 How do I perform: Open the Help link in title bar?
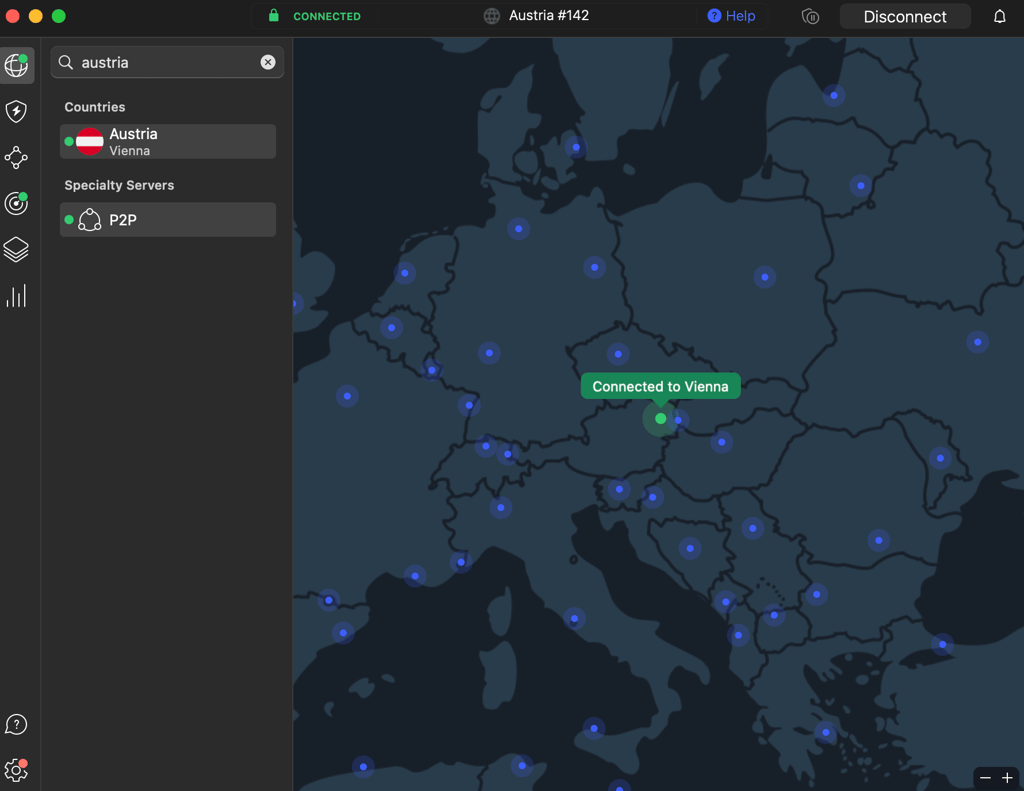pos(731,16)
